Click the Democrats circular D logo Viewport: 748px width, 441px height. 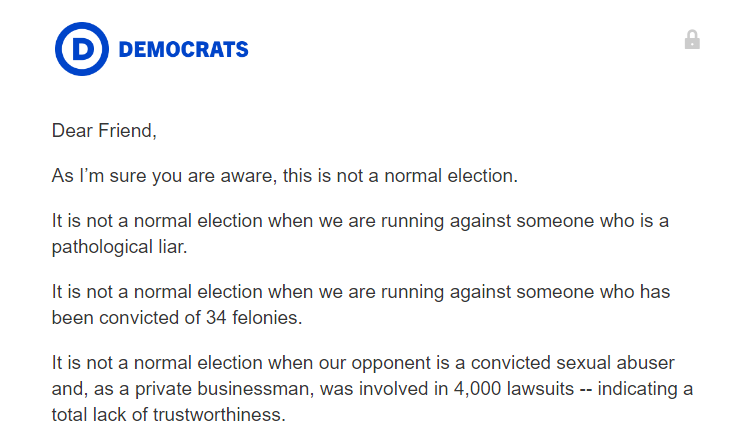81,49
